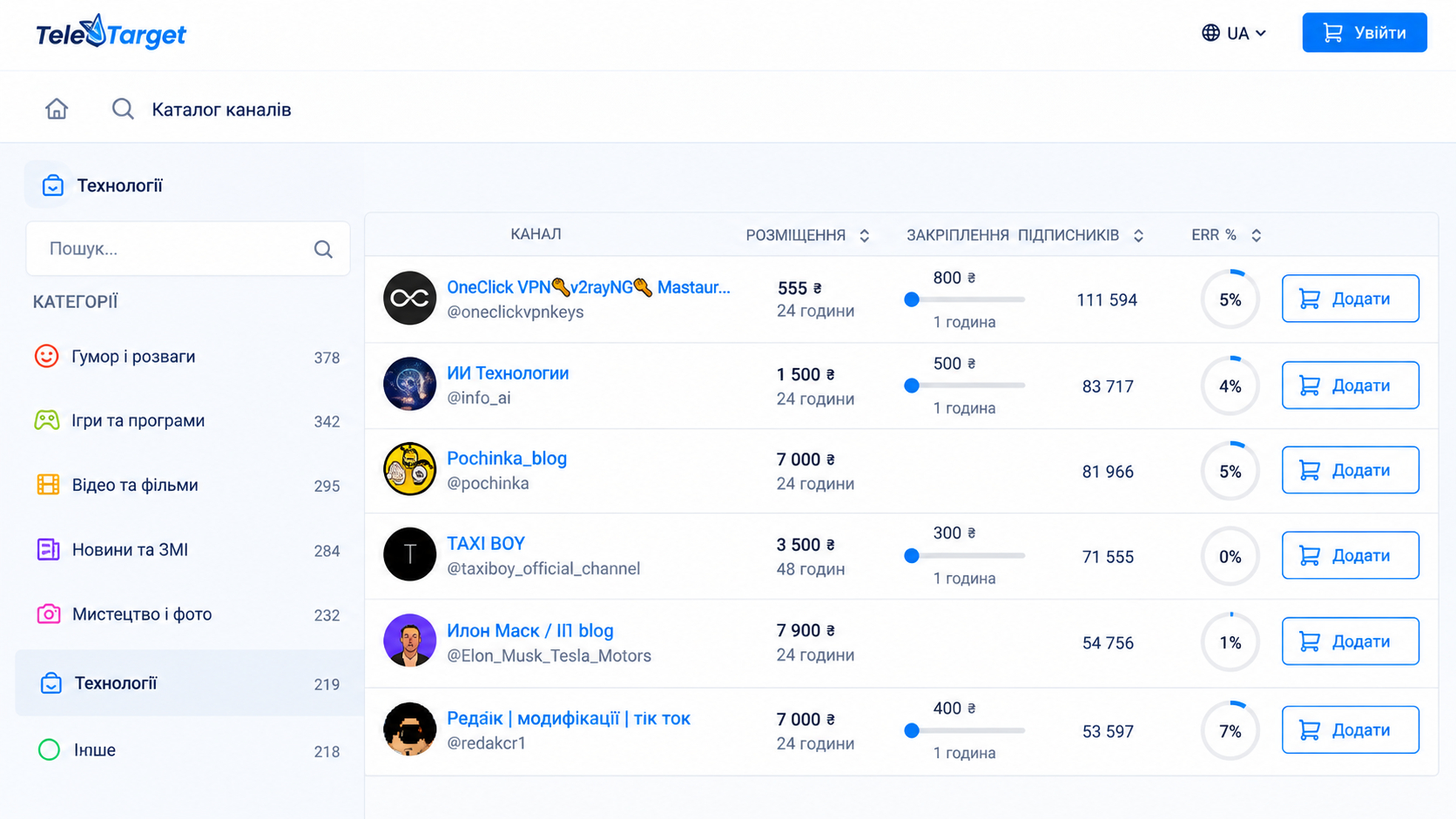Click the ИИ Технологии 4% ERR ring
Screen dimensions: 1456x819
(x=1230, y=386)
